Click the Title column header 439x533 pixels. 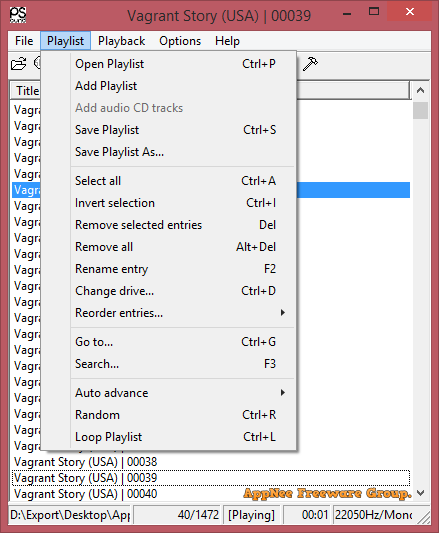[x=26, y=90]
